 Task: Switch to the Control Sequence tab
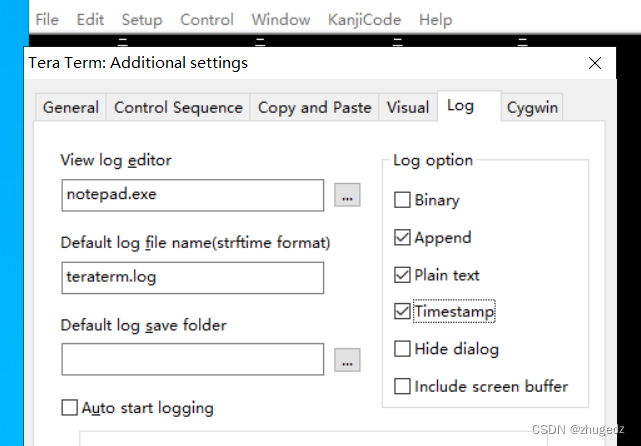point(178,108)
